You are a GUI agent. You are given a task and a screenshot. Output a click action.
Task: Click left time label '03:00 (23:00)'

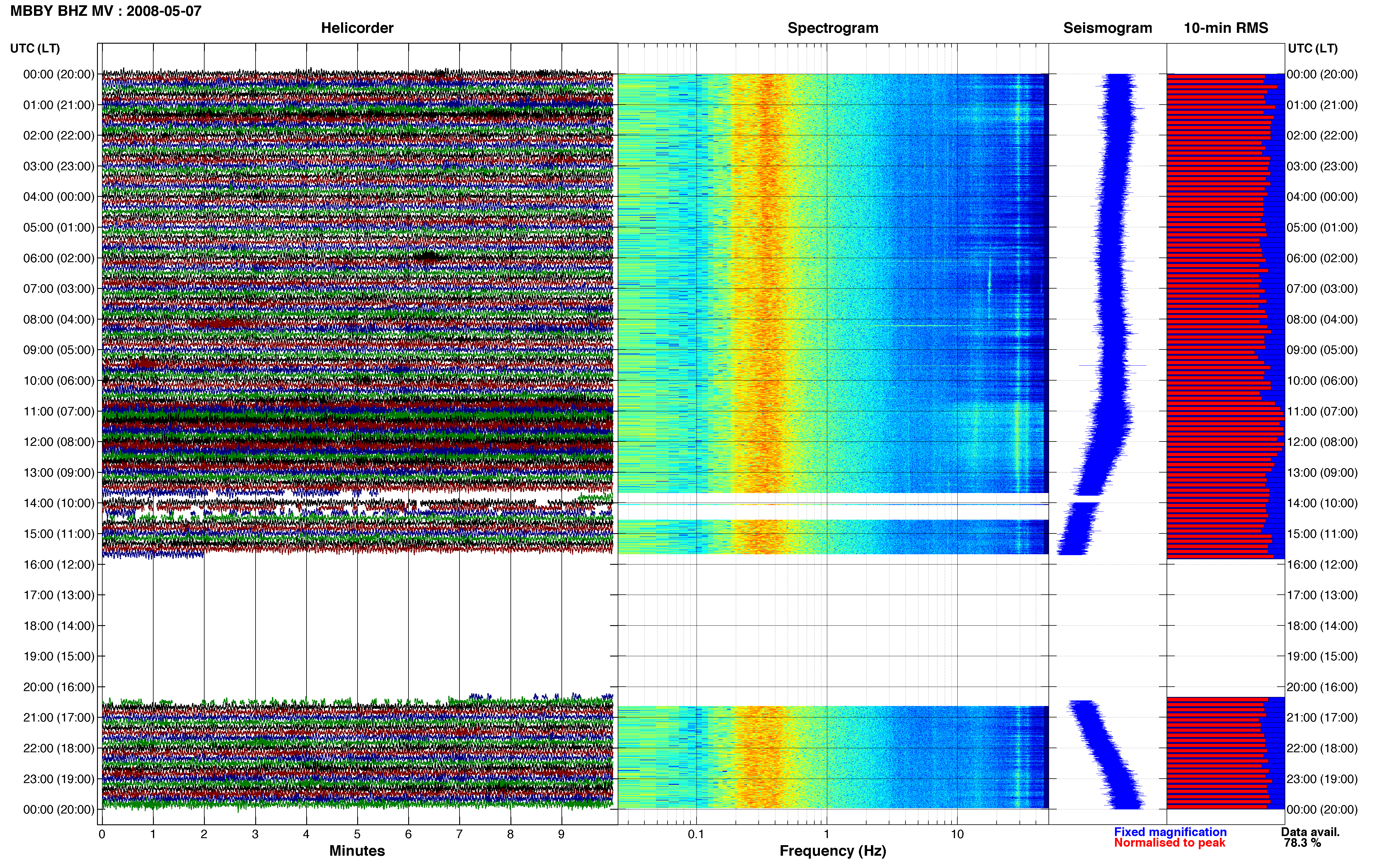point(59,166)
